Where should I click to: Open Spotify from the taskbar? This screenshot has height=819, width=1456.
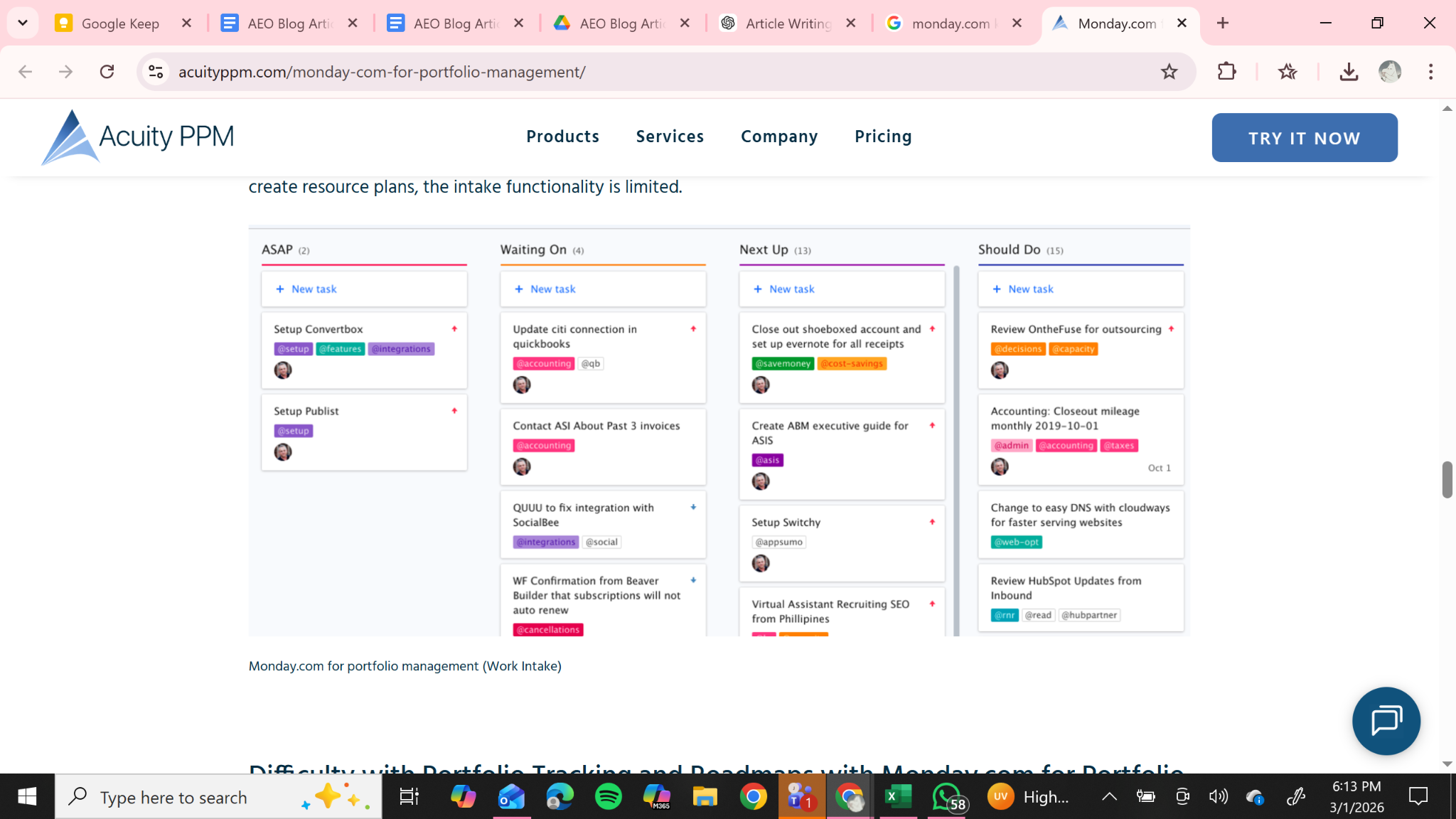pyautogui.click(x=608, y=797)
